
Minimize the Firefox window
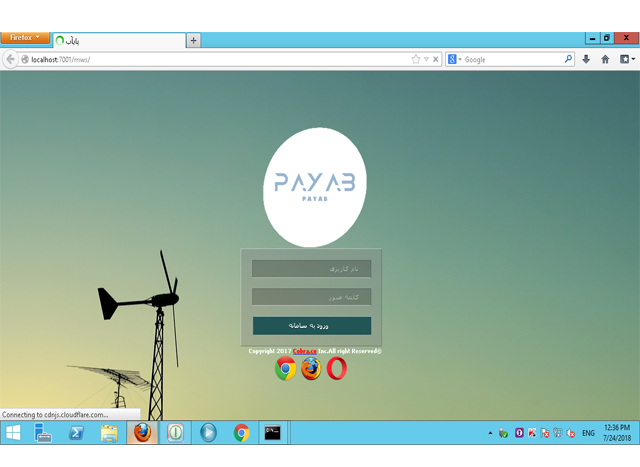[x=592, y=38]
